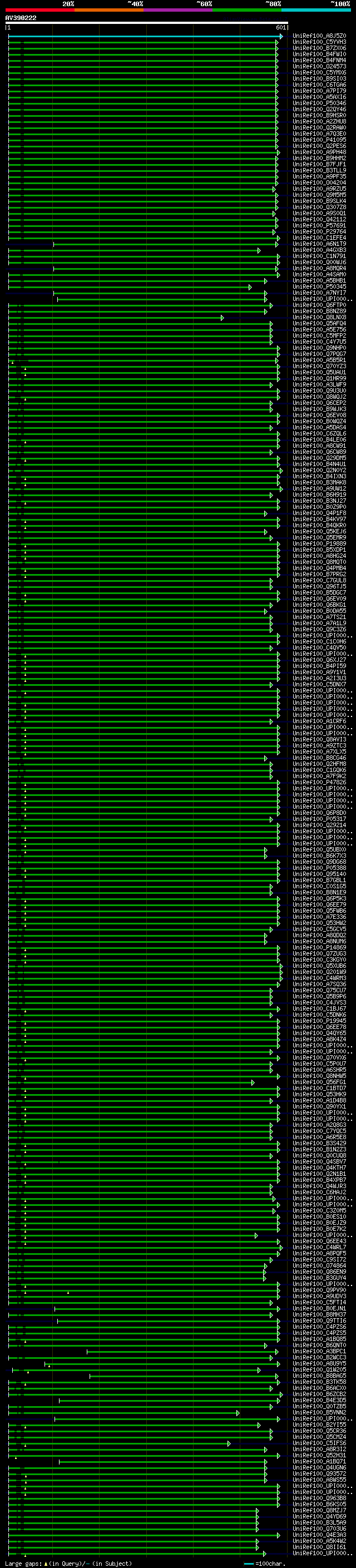The width and height of the screenshot is (356, 1568).
Task: Select the UniRef100_B9HHM2 label
Action: coord(319,157)
